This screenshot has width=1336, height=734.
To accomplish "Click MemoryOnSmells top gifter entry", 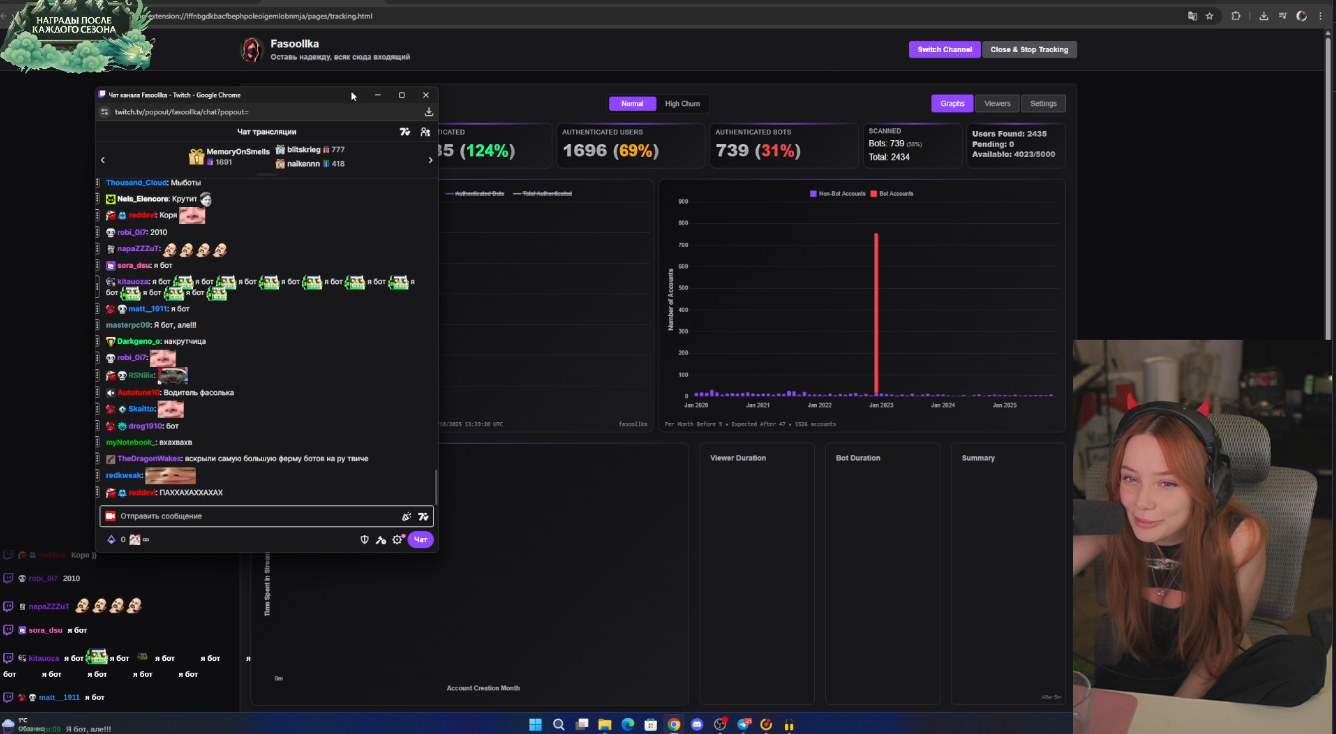I will point(229,156).
